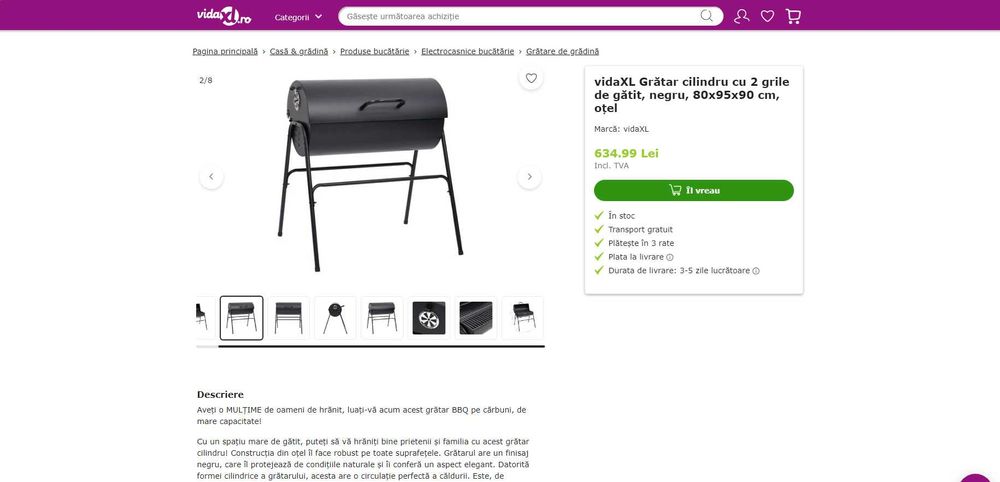Image resolution: width=1000 pixels, height=482 pixels.
Task: Navigate to Grătare de grădină breadcrumb
Action: click(x=562, y=52)
